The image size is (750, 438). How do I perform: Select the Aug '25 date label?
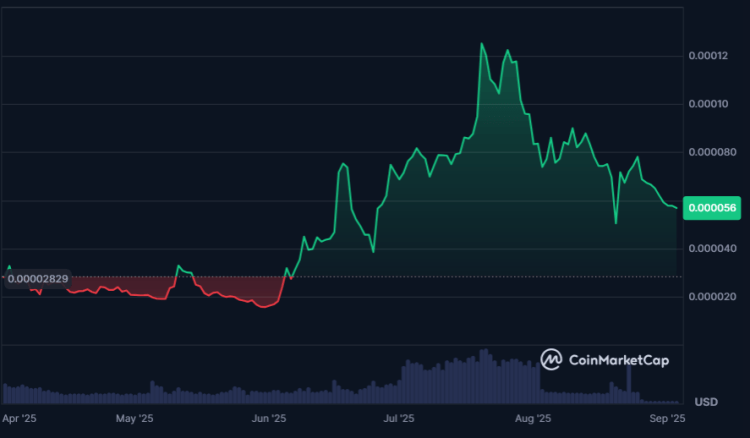(537, 420)
